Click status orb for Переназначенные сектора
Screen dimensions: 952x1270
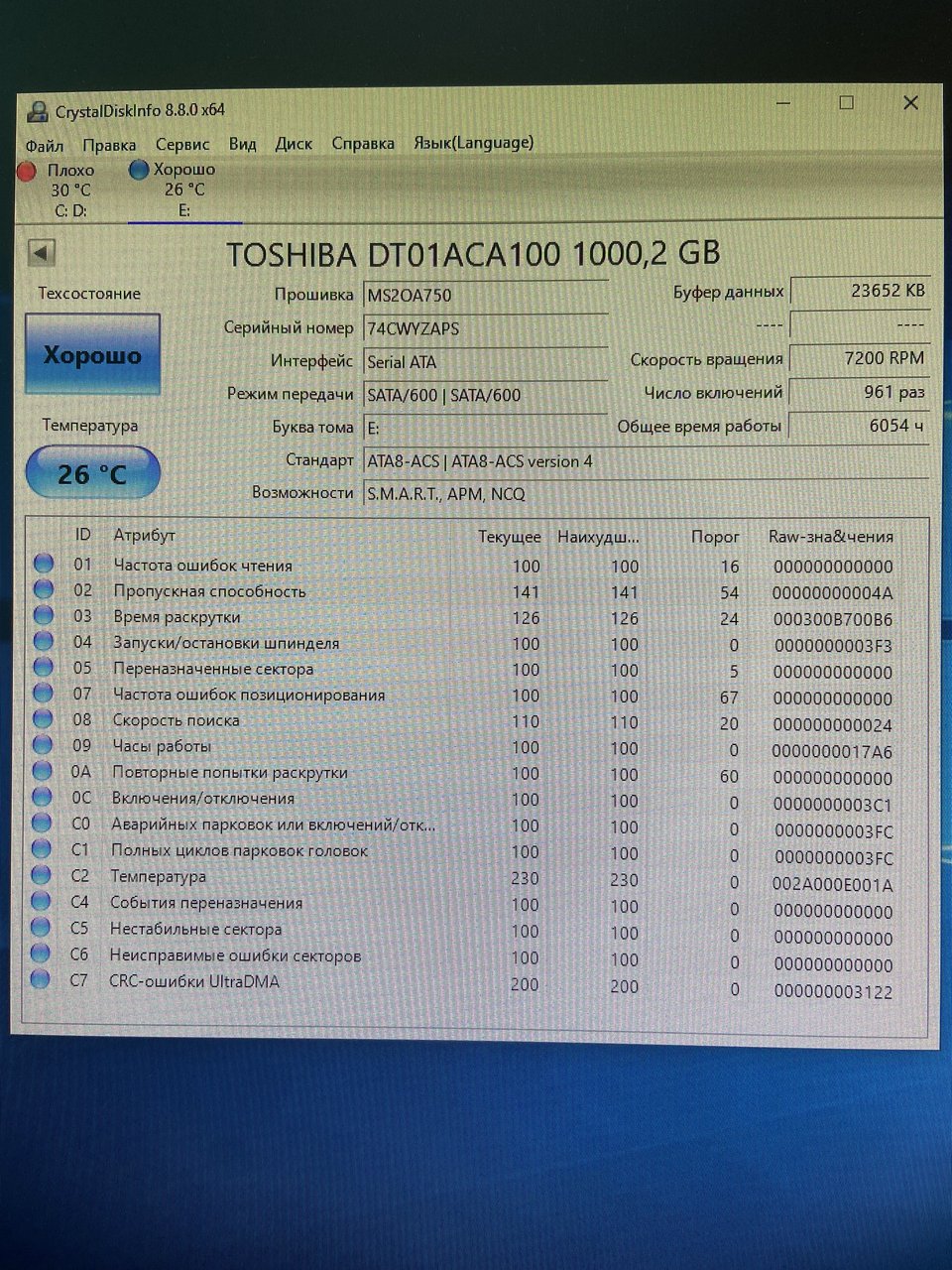(43, 667)
